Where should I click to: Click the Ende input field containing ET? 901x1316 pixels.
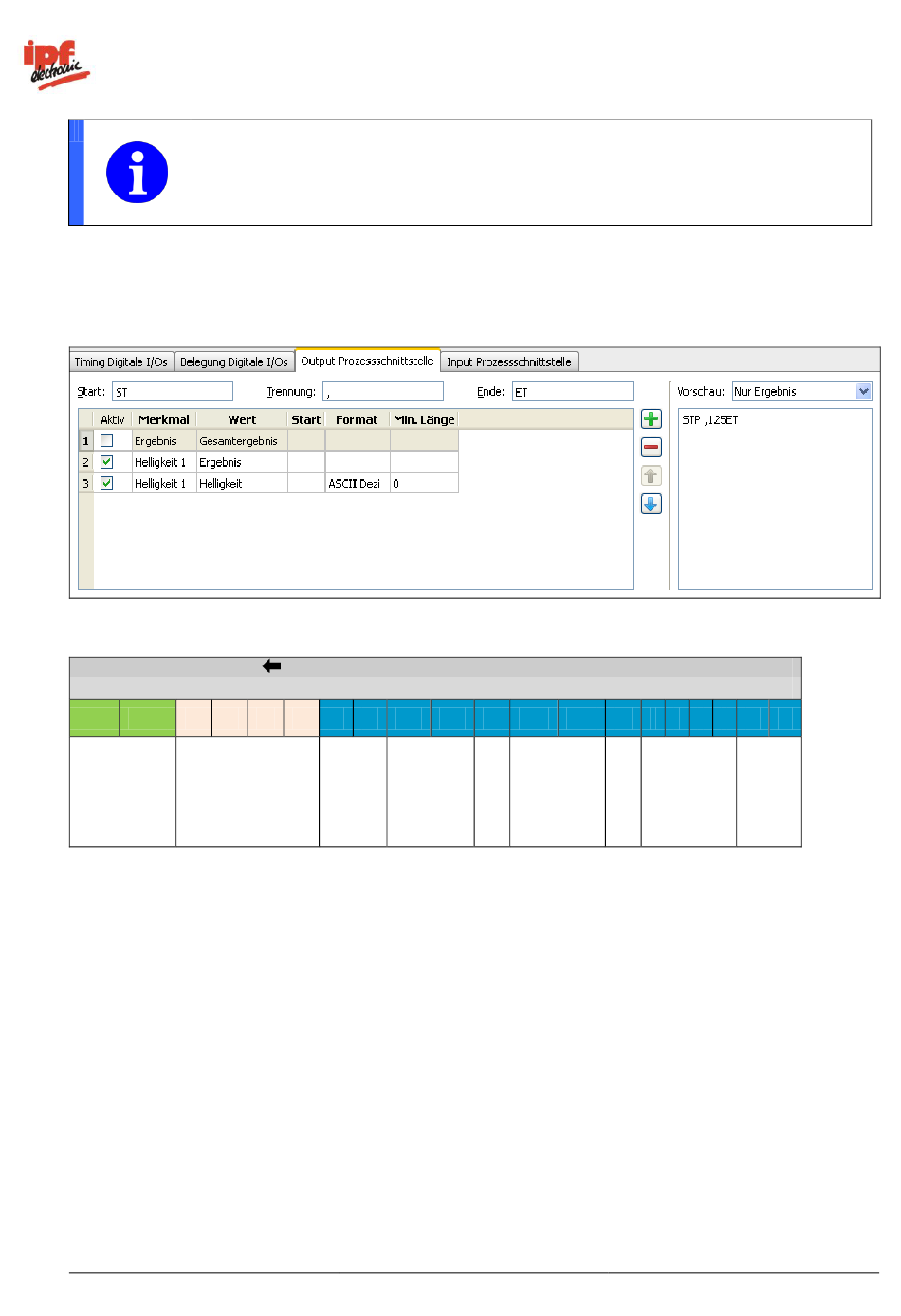pyautogui.click(x=573, y=392)
